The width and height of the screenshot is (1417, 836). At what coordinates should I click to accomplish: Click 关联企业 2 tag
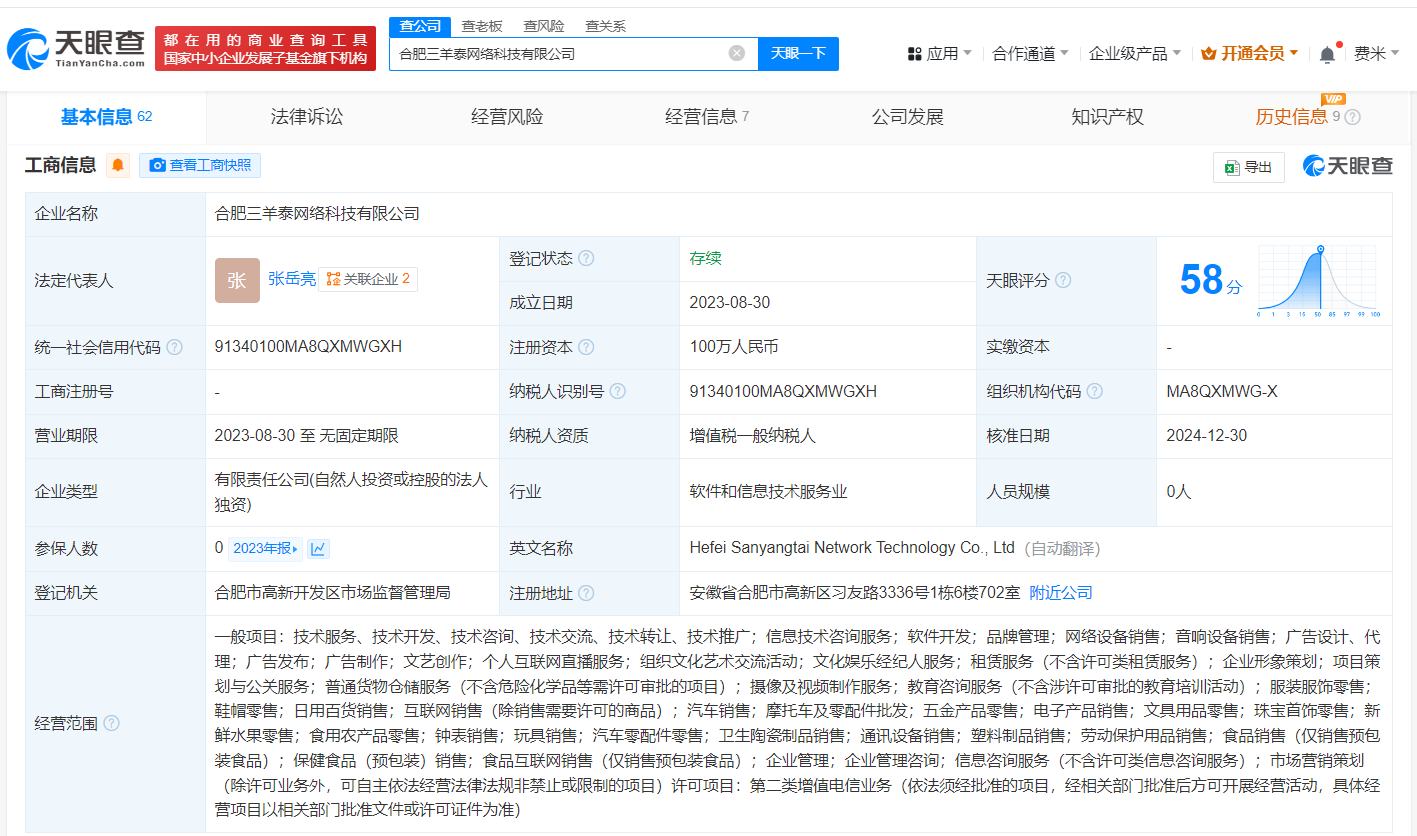(x=368, y=279)
